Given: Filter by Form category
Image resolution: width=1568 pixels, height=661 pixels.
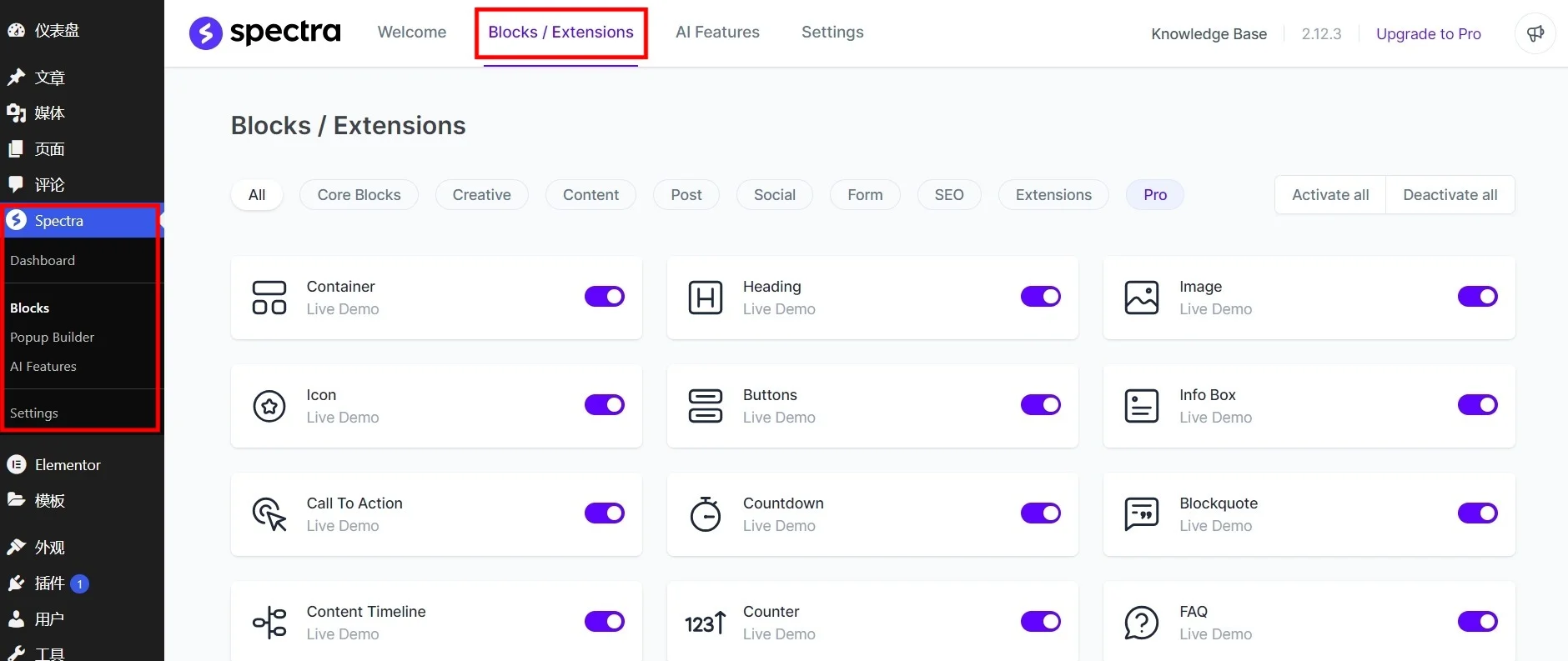Looking at the screenshot, I should click(x=865, y=195).
